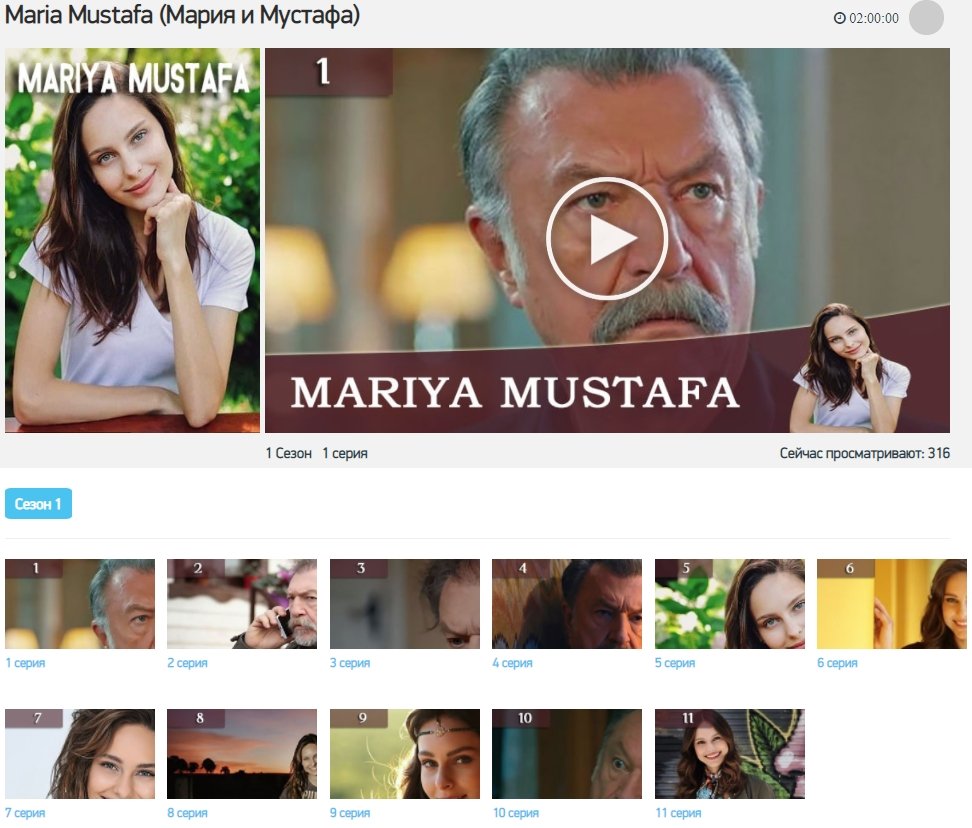Click the Сезон 1 tab button
Viewport: 972px width, 828px height.
coord(38,504)
